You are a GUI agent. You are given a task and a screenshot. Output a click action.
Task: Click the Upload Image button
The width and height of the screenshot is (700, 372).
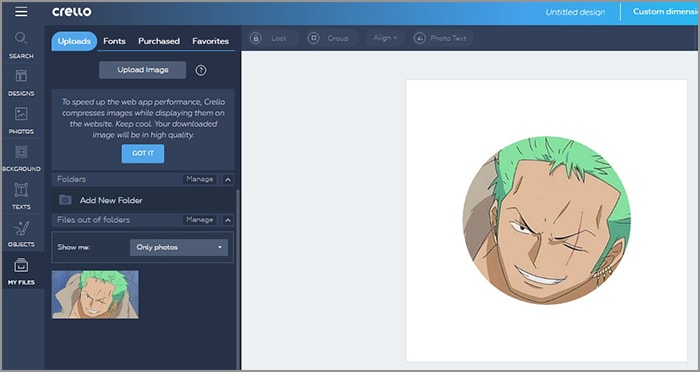[143, 70]
